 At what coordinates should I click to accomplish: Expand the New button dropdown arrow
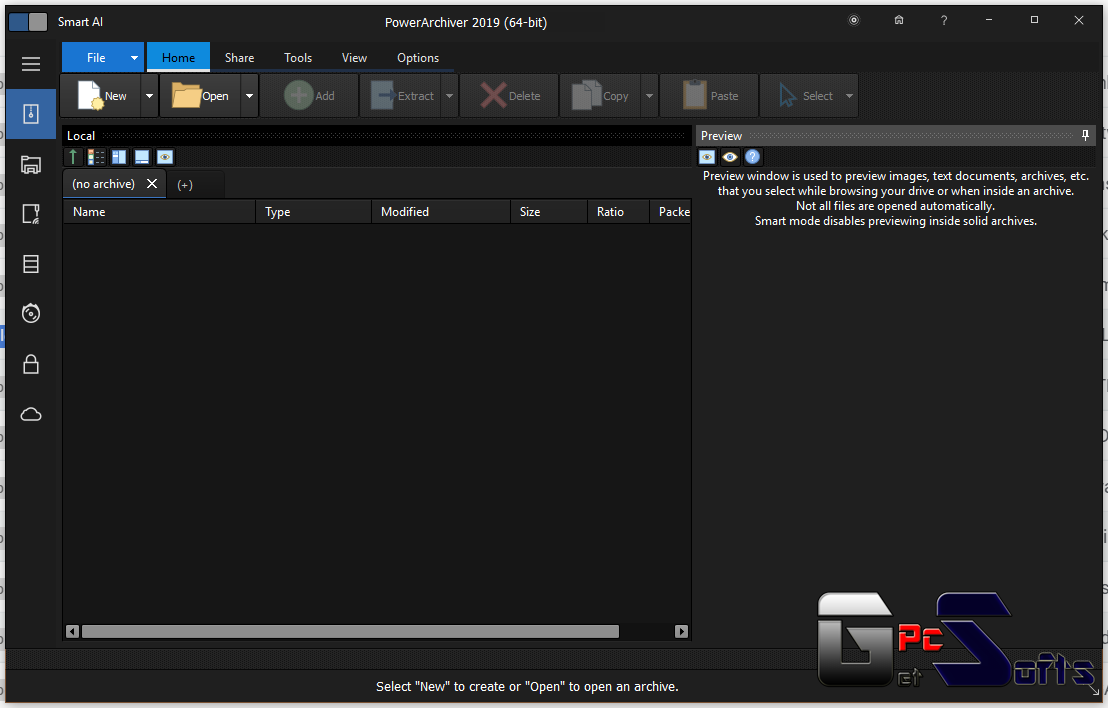[x=149, y=95]
